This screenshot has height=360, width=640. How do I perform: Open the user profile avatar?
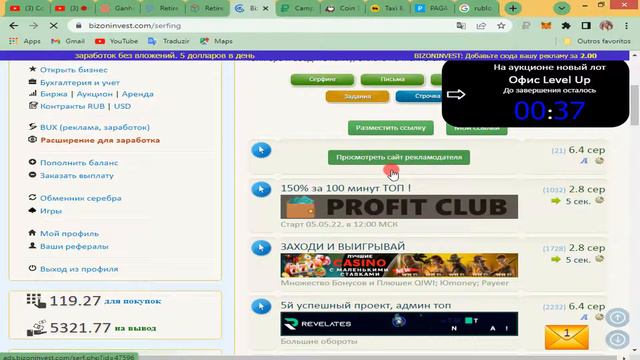click(606, 26)
